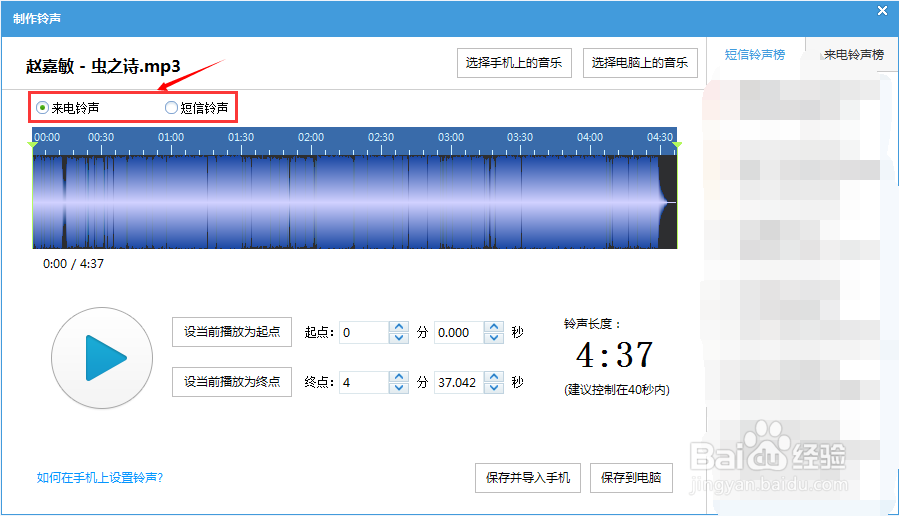
Task: Decrease the start point seconds value
Action: pos(494,338)
